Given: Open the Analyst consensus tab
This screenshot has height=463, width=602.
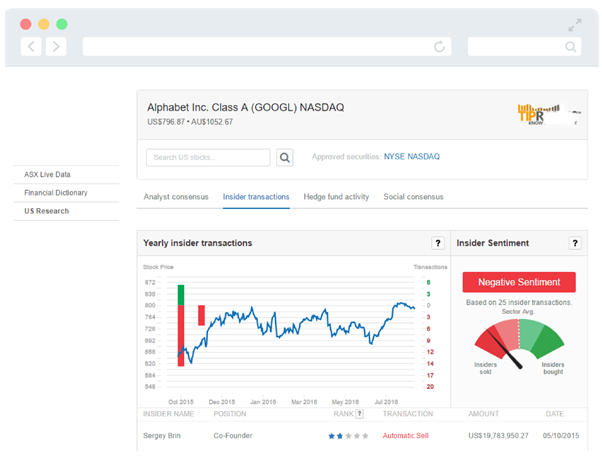Looking at the screenshot, I should (x=176, y=197).
